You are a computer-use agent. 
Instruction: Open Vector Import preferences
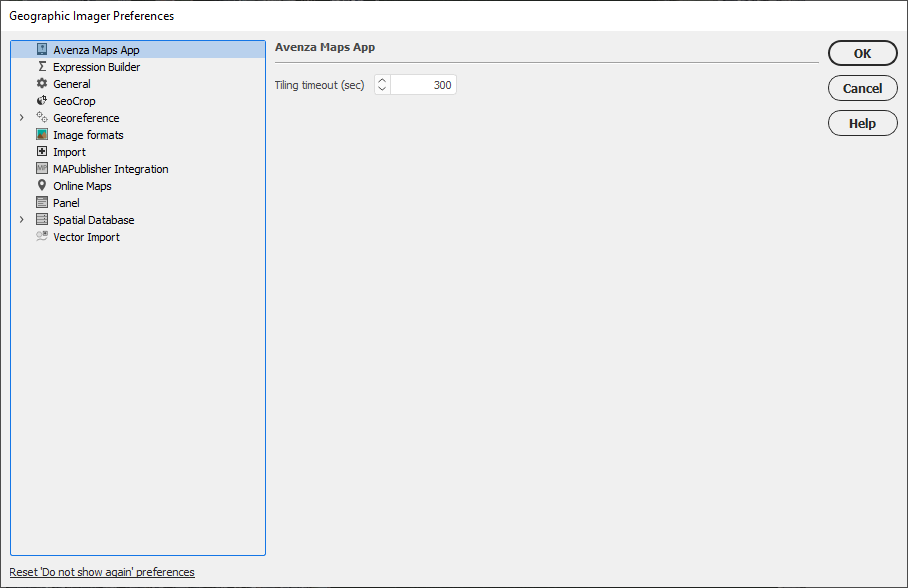pyautogui.click(x=86, y=237)
